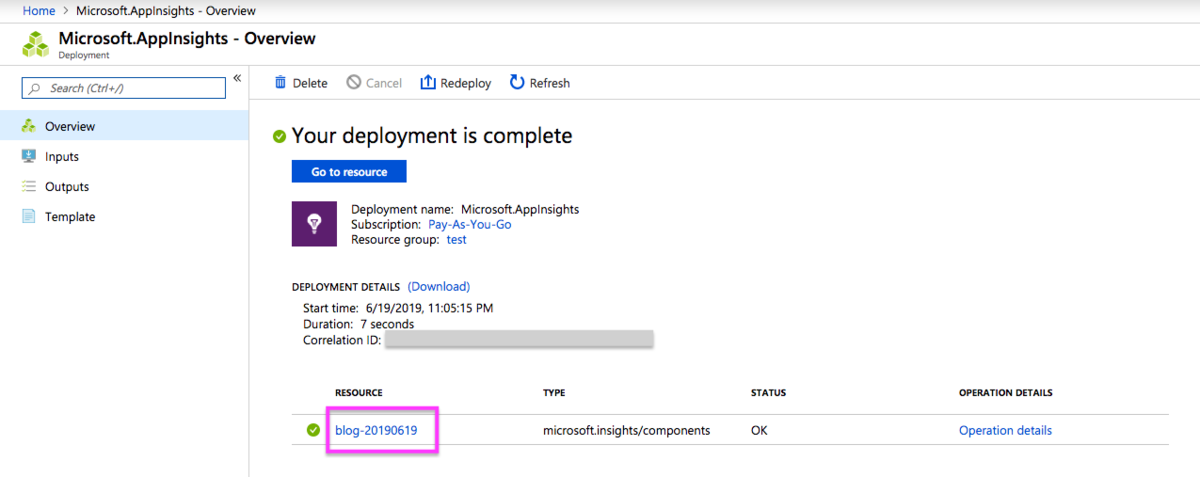Click the purple App Insights lightbulb icon

coord(314,224)
